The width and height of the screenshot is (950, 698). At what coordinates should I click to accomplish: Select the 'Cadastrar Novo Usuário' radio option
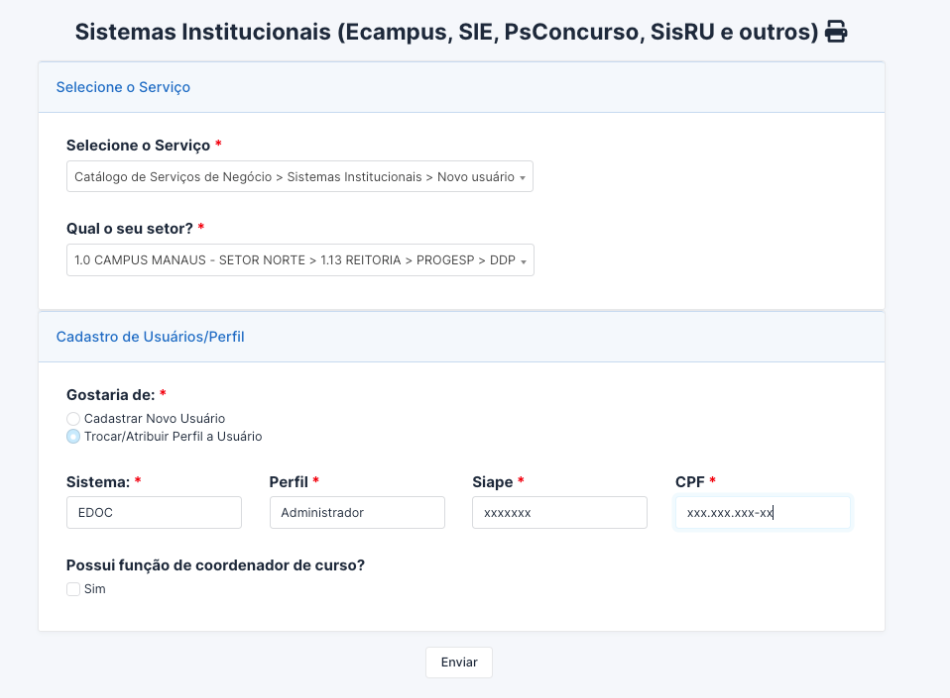pyautogui.click(x=73, y=418)
